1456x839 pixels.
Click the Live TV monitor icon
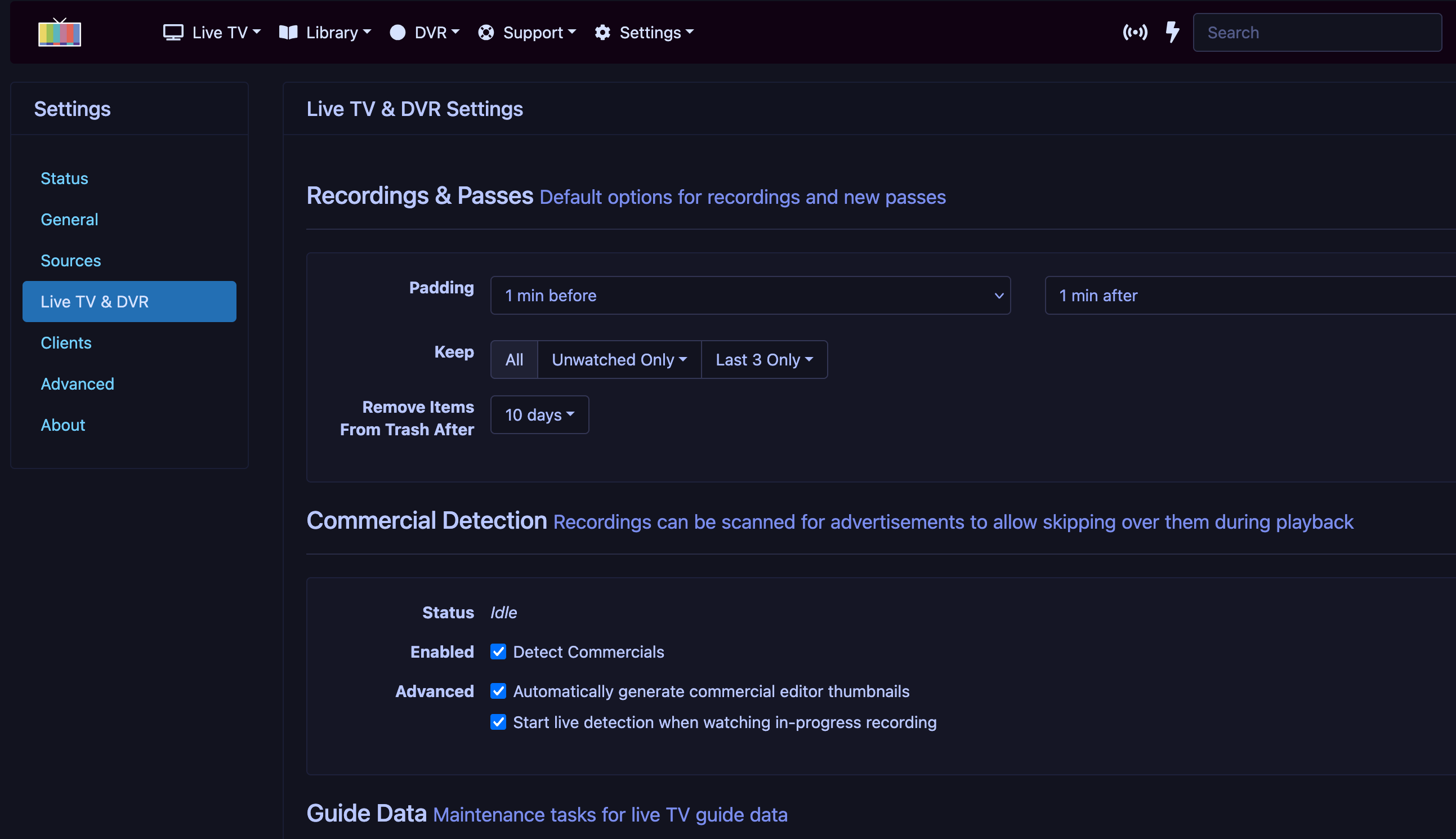coord(173,33)
